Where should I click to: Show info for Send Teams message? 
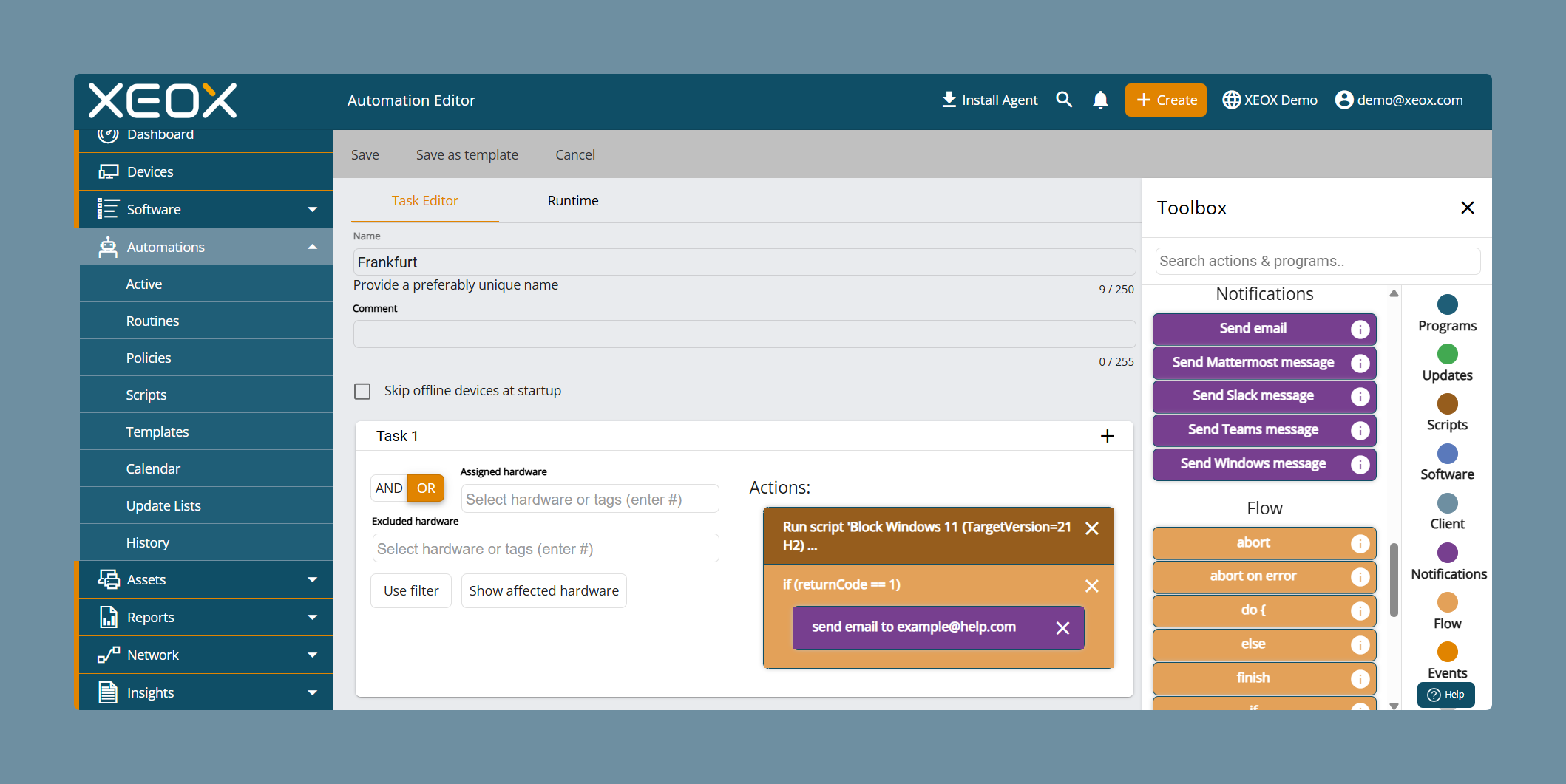click(1360, 431)
